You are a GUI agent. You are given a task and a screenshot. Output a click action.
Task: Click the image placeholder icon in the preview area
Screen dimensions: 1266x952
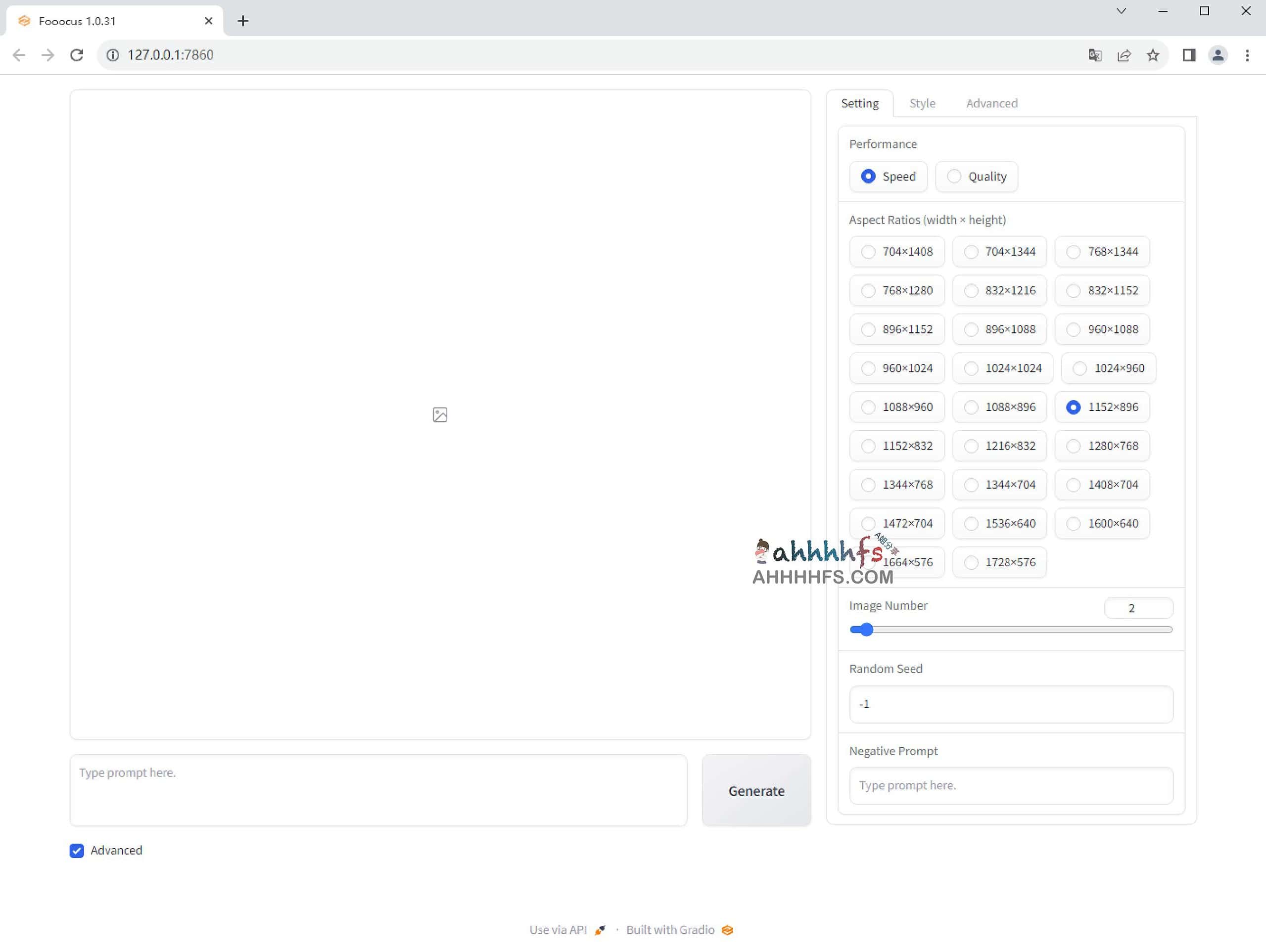pyautogui.click(x=439, y=414)
